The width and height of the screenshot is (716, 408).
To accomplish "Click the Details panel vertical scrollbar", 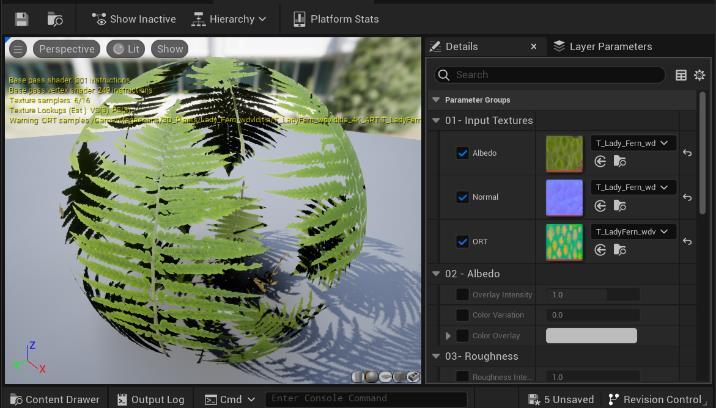I will (x=703, y=153).
